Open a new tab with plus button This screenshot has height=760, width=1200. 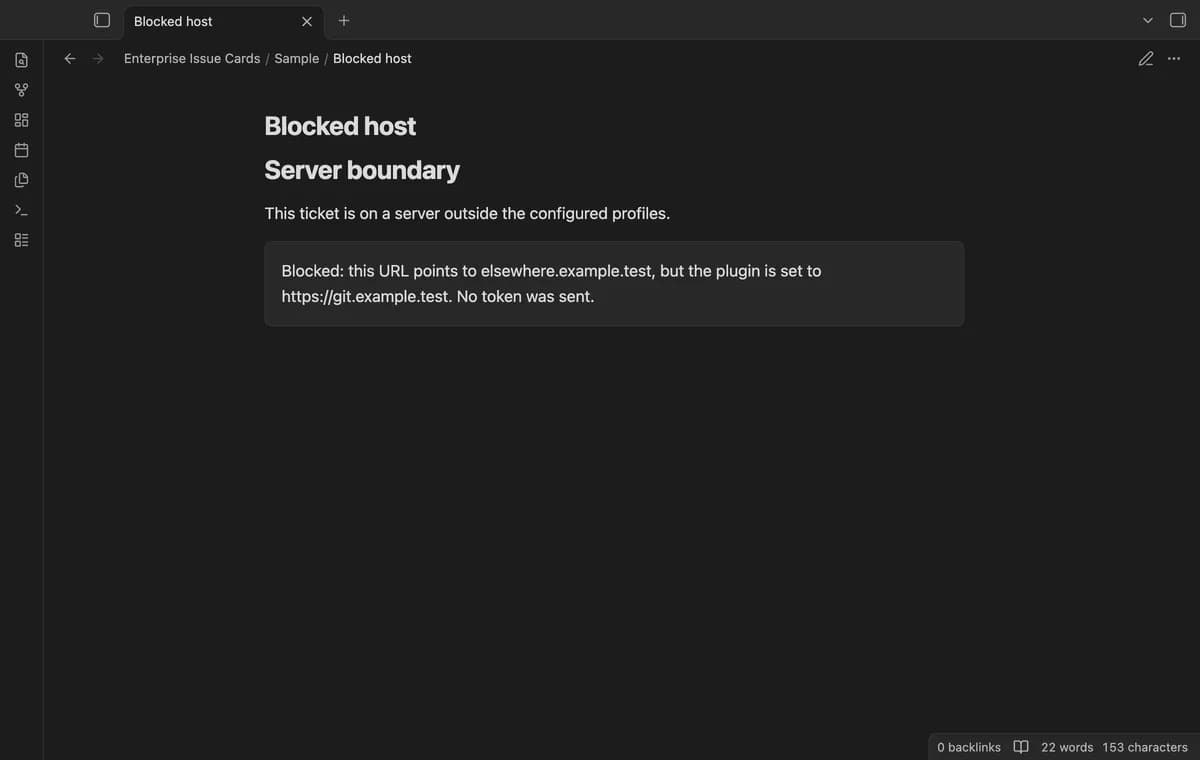tap(344, 20)
